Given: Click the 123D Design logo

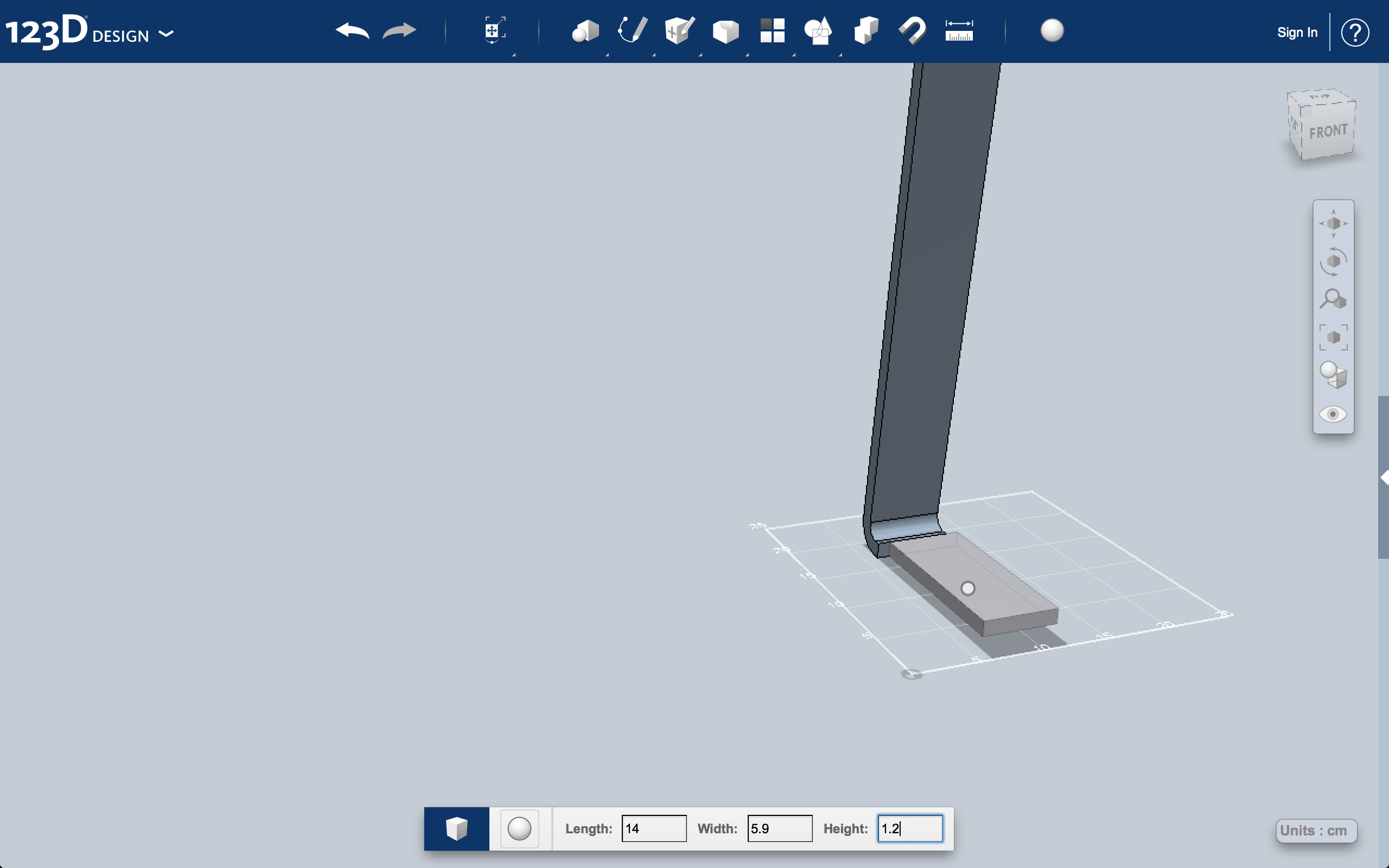Looking at the screenshot, I should 77,32.
